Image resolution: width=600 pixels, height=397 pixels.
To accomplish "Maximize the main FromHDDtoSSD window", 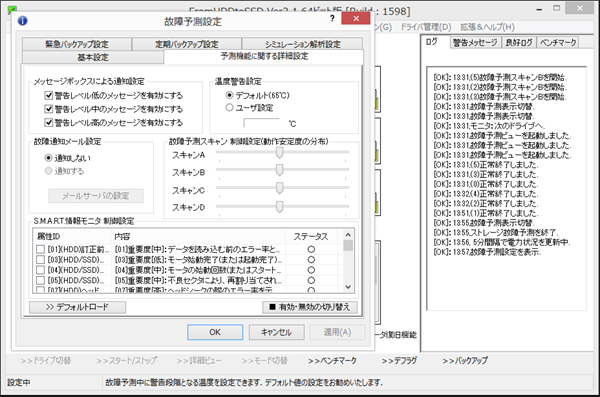I will point(557,8).
